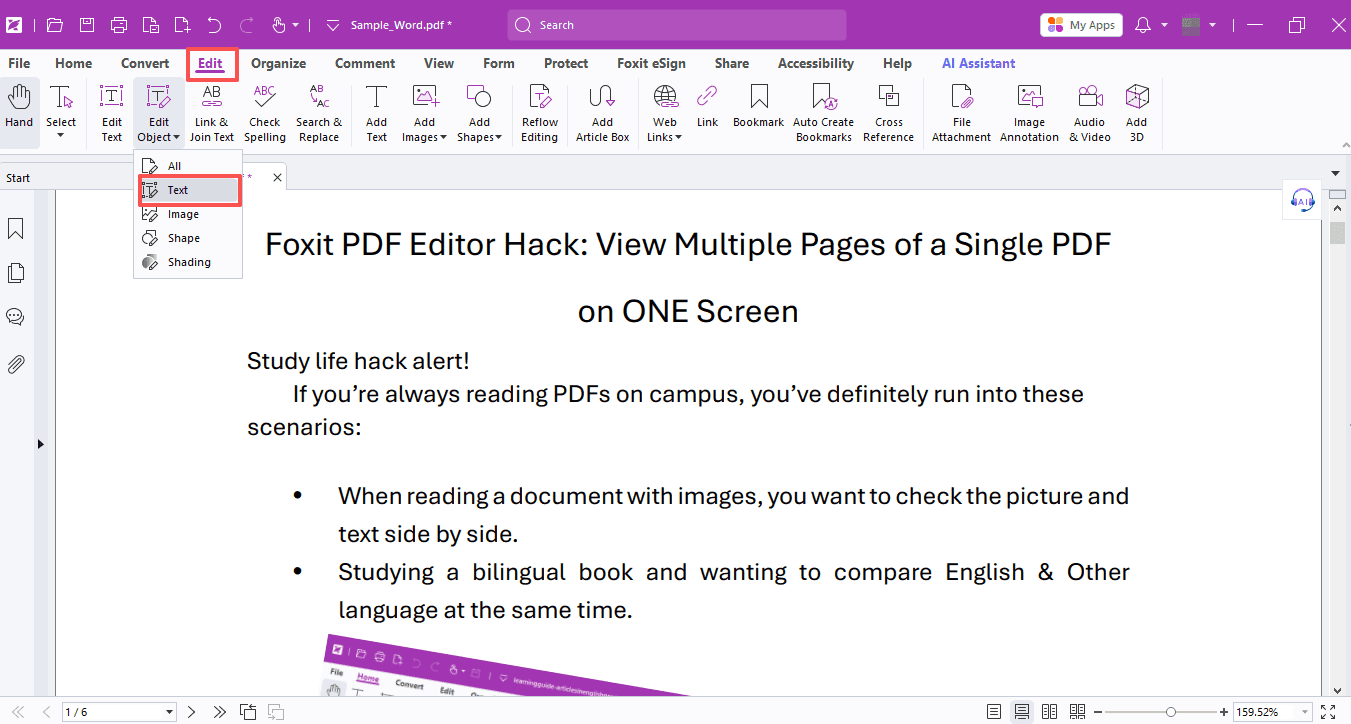Insert a Cross Reference
The image size is (1351, 724).
tap(888, 113)
